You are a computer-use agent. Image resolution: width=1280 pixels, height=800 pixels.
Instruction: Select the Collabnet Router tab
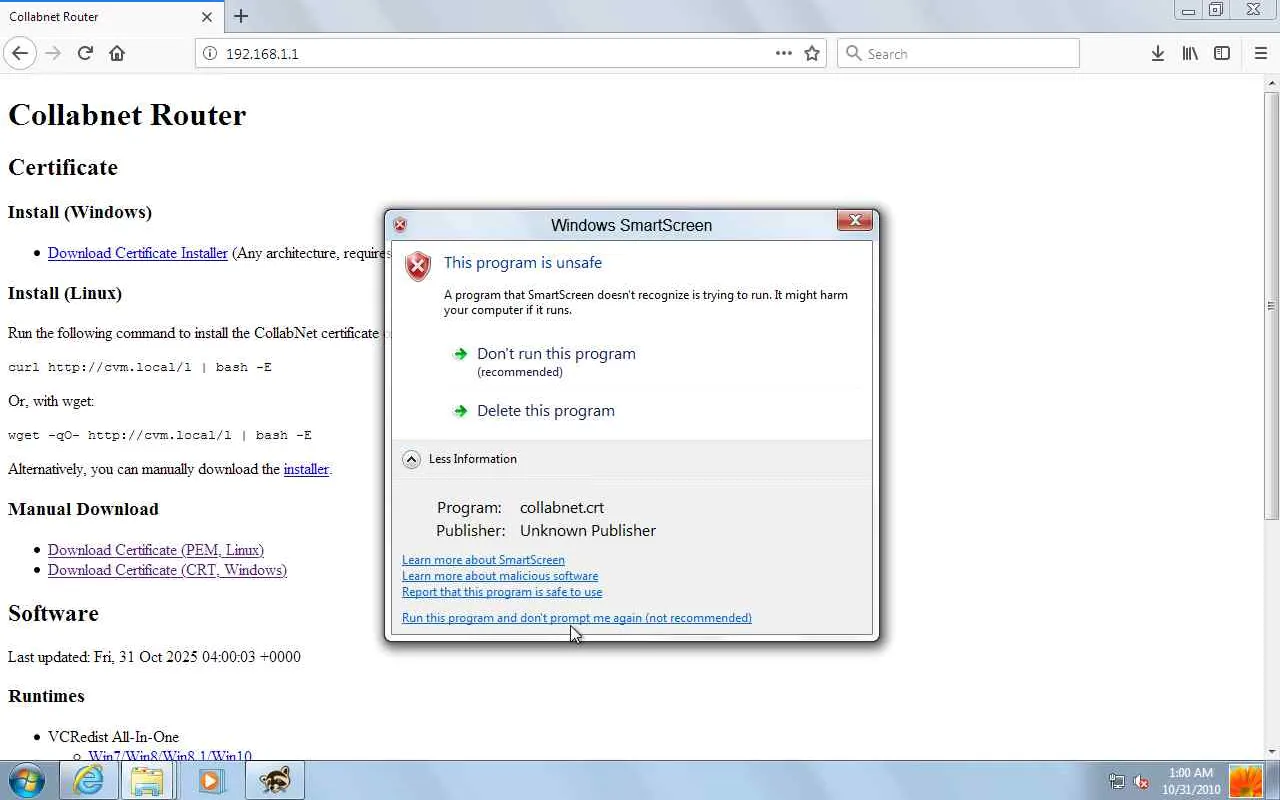pyautogui.click(x=111, y=17)
